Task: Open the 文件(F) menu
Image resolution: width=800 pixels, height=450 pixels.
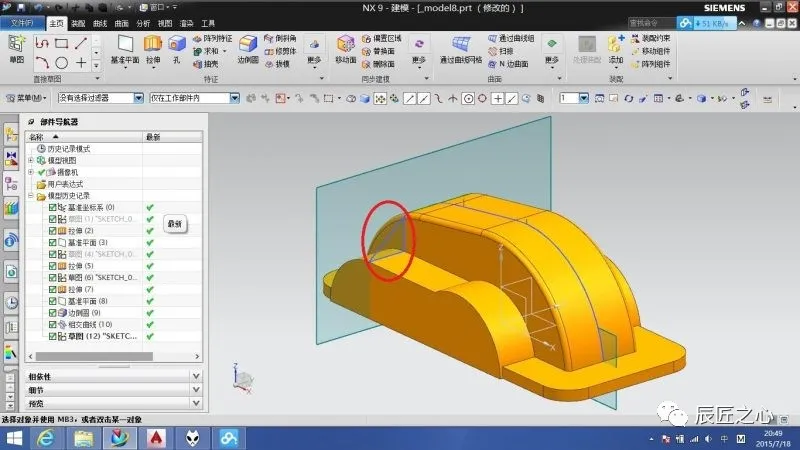Action: (x=20, y=22)
